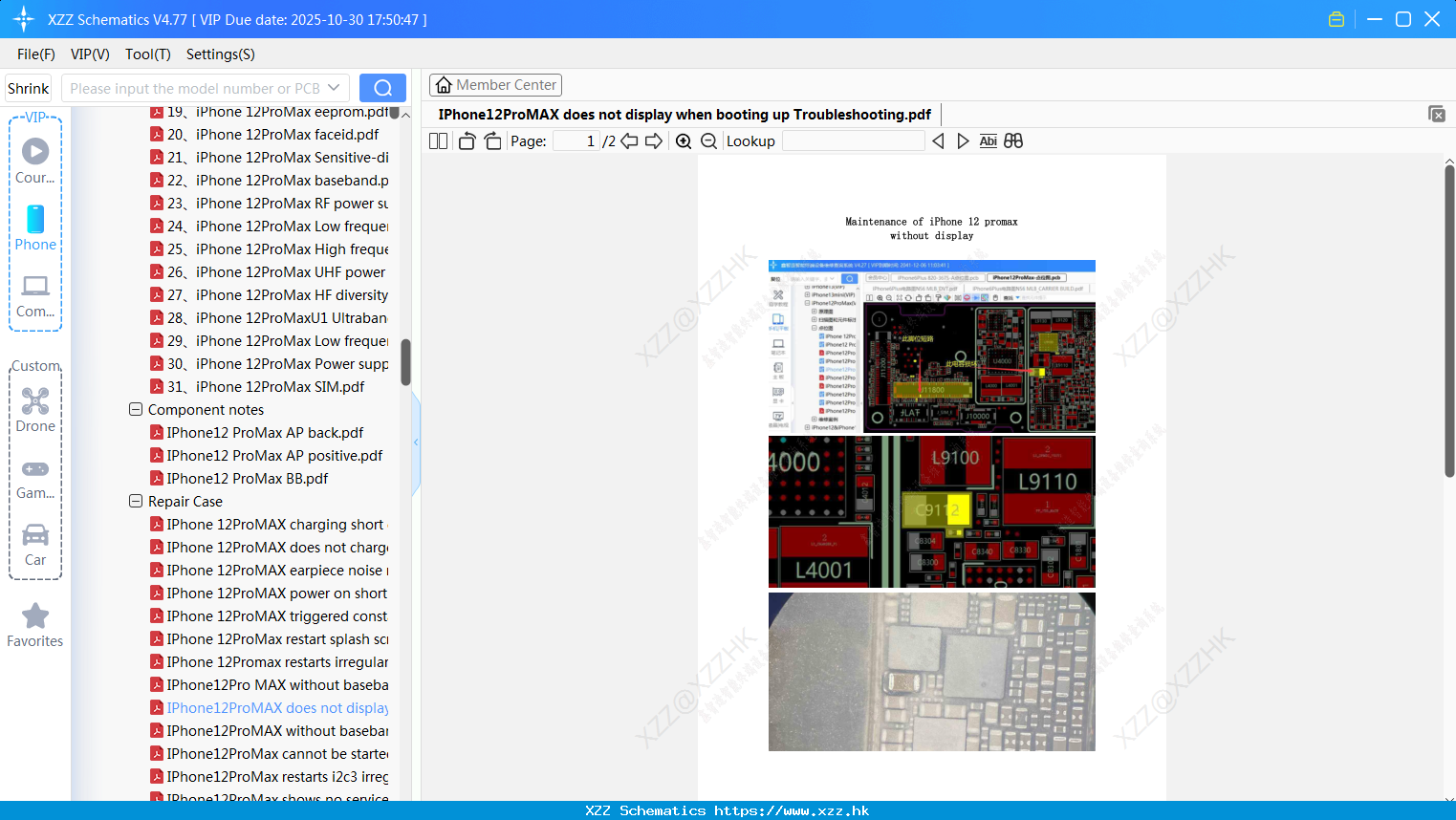
Task: Click the Shrink button
Action: [29, 88]
